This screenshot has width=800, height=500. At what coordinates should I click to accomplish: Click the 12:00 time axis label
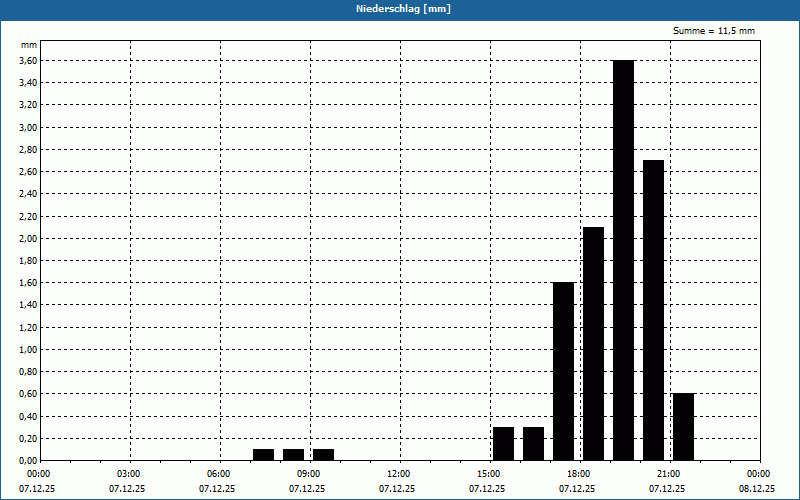(x=398, y=474)
